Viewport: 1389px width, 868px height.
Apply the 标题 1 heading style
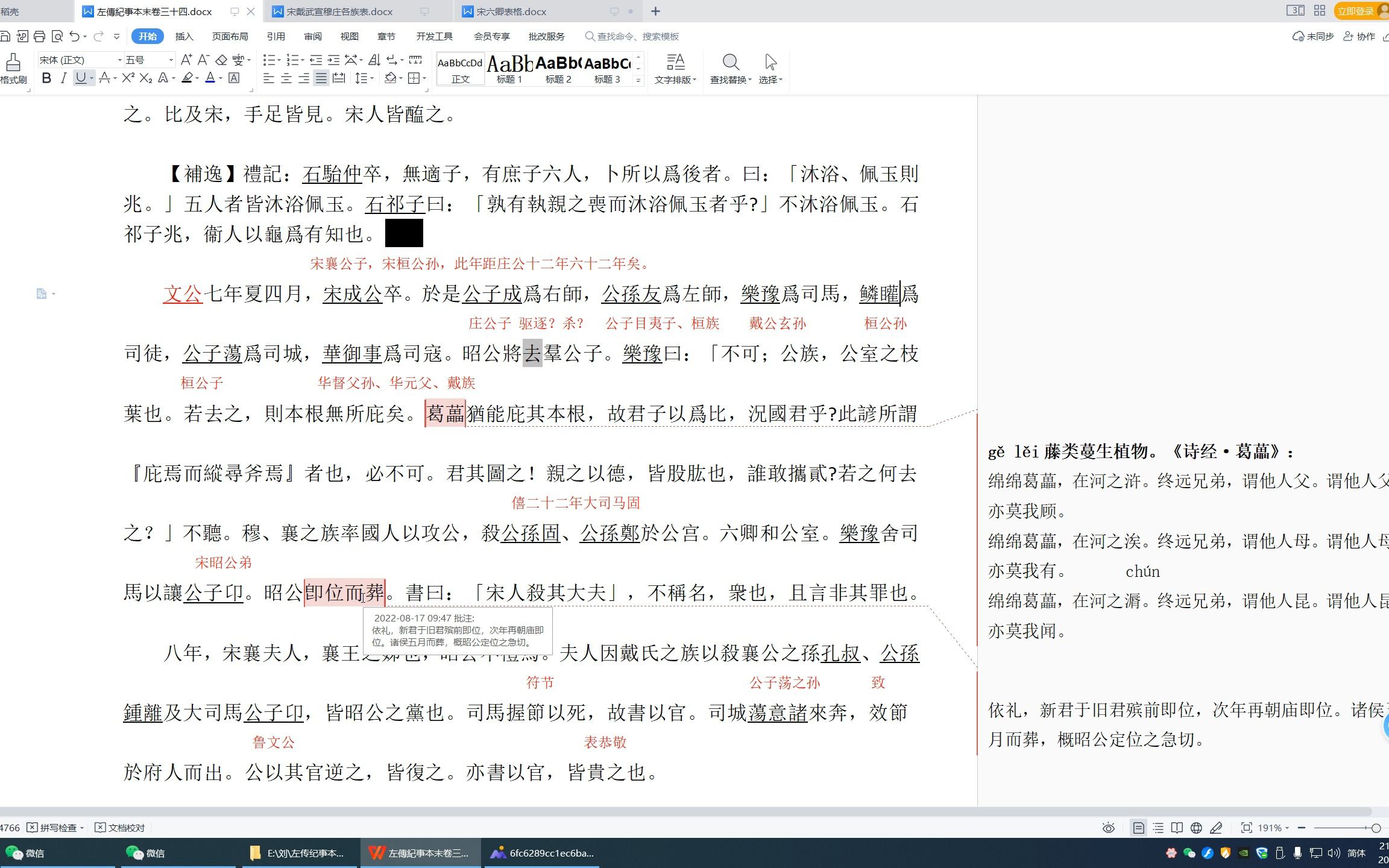[x=509, y=69]
